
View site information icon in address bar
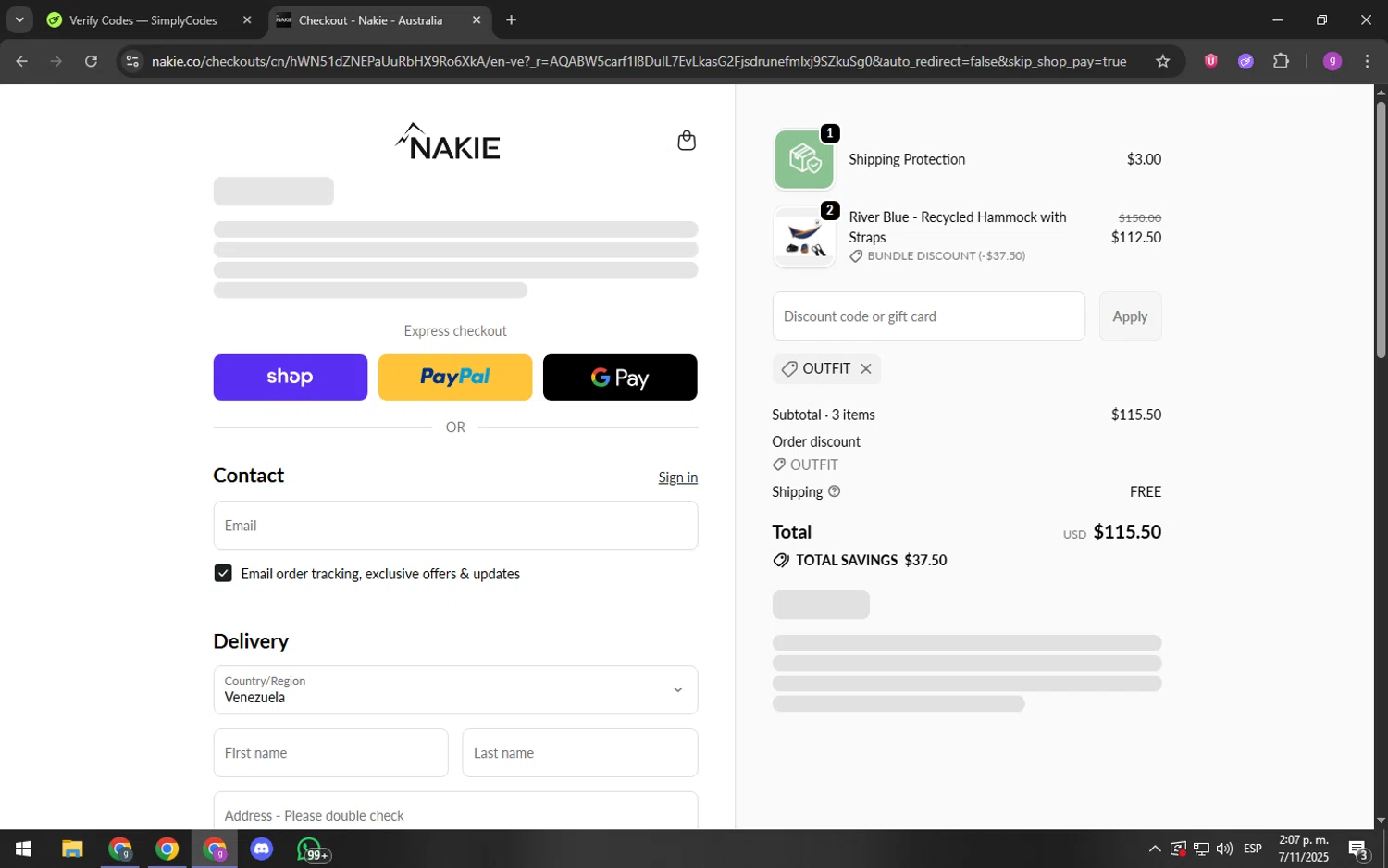[132, 61]
